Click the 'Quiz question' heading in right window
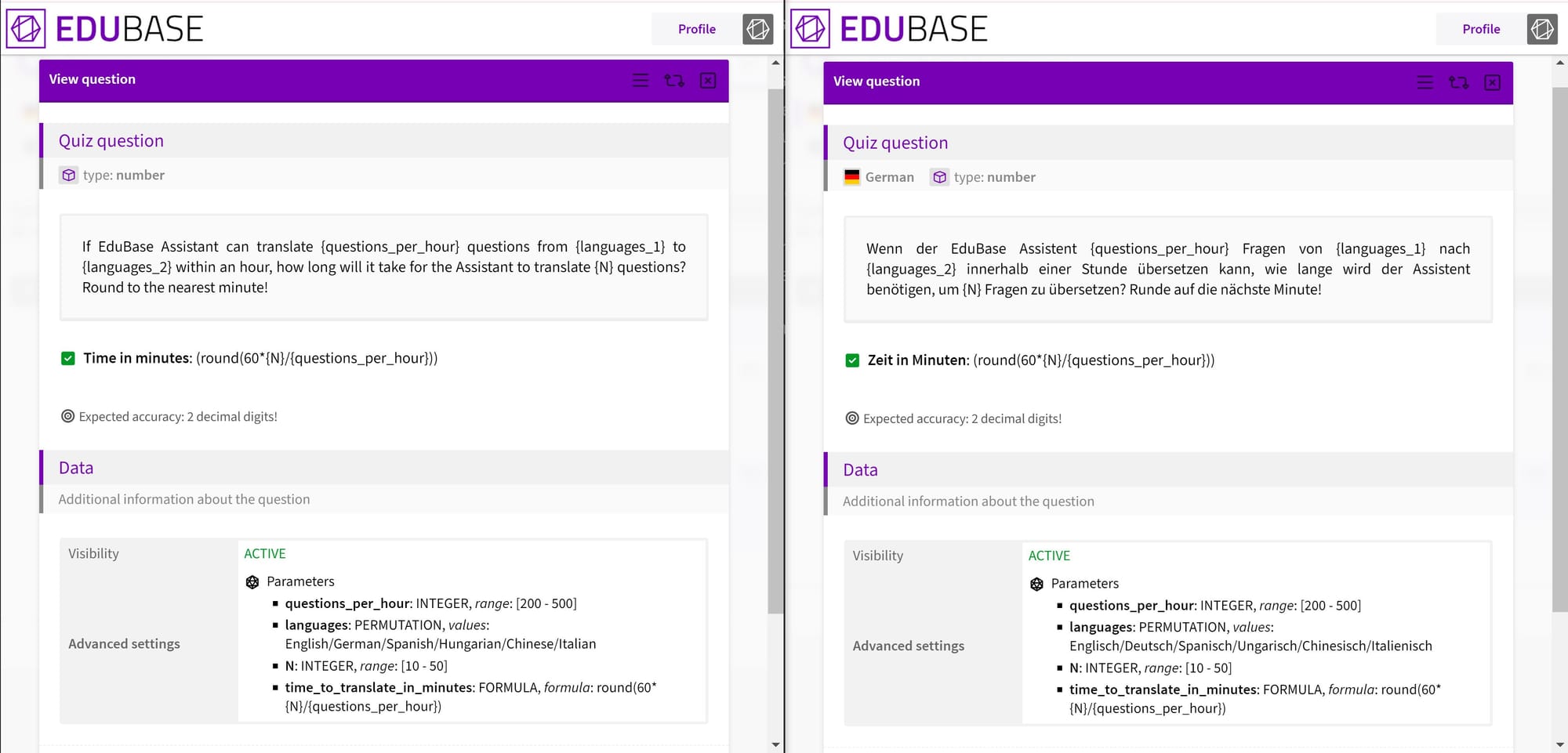Viewport: 1568px width, 753px height. [x=895, y=143]
